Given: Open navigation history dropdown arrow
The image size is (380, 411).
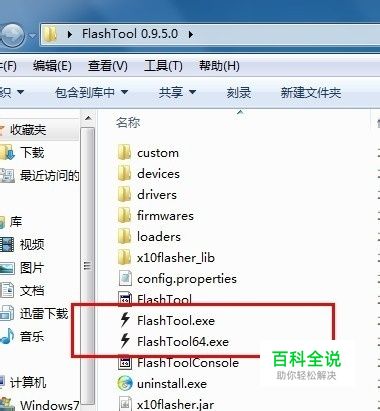Looking at the screenshot, I should (x=32, y=35).
